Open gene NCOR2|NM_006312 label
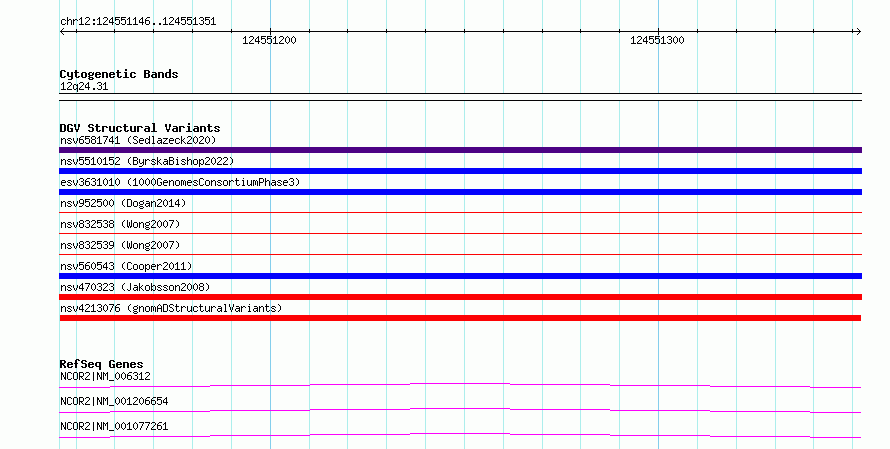Viewport: 890px width, 449px height. pyautogui.click(x=105, y=376)
